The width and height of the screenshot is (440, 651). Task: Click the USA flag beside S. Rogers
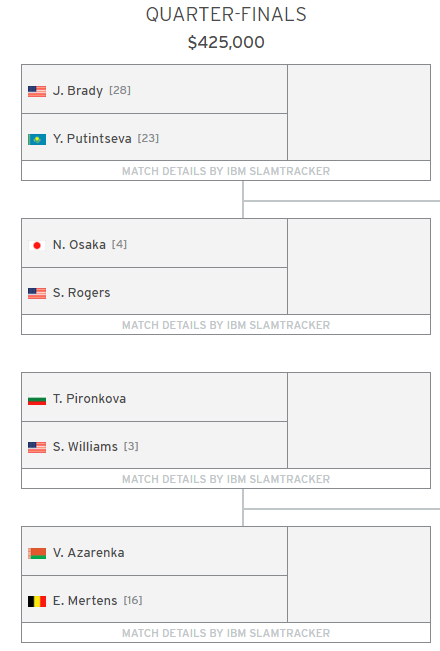pyautogui.click(x=37, y=294)
